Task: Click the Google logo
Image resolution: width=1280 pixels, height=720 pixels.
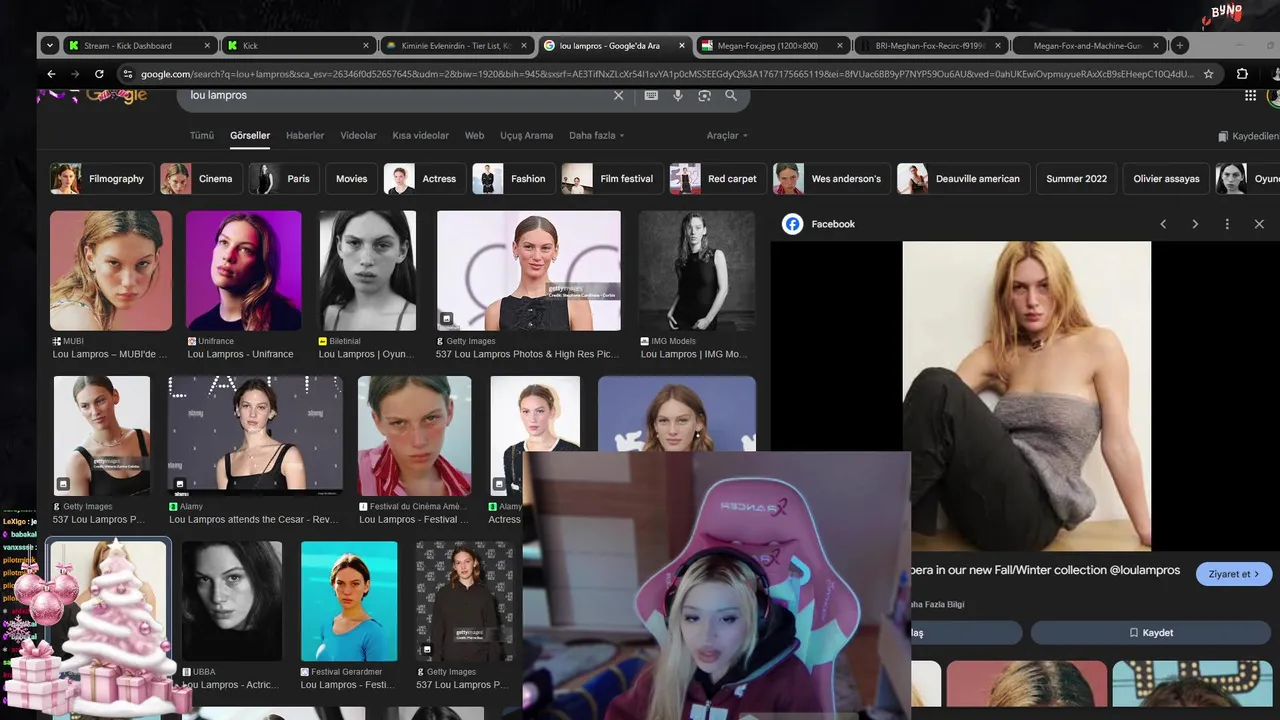Action: 116,94
